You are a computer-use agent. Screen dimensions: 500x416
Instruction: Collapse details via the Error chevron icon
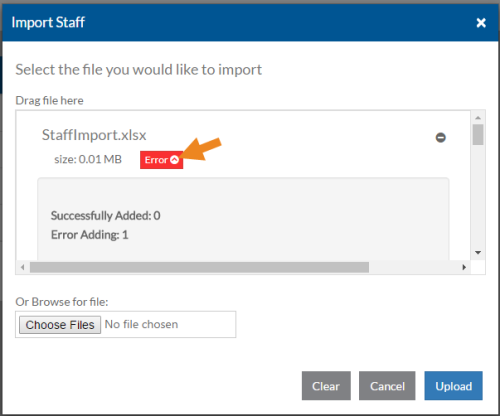pyautogui.click(x=175, y=160)
